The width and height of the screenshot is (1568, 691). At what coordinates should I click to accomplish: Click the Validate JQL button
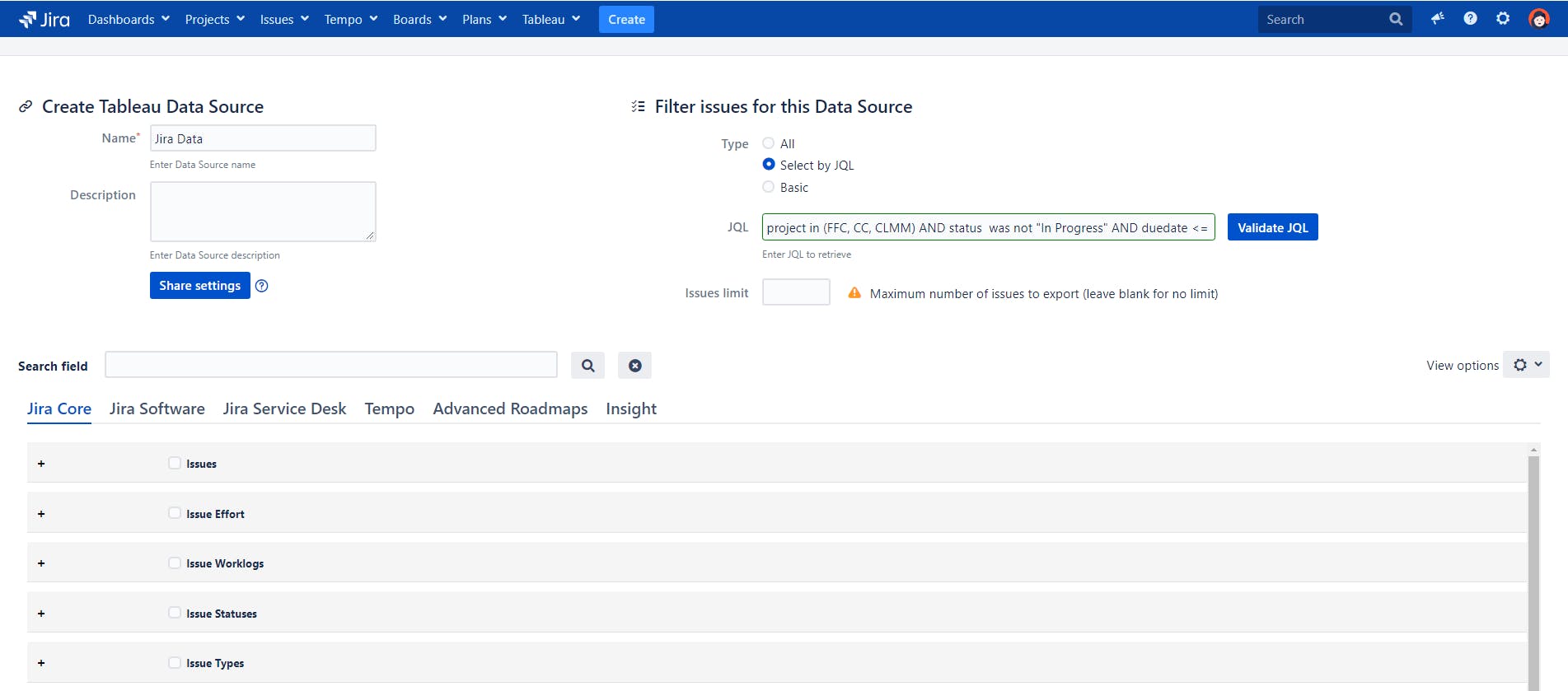[x=1273, y=227]
